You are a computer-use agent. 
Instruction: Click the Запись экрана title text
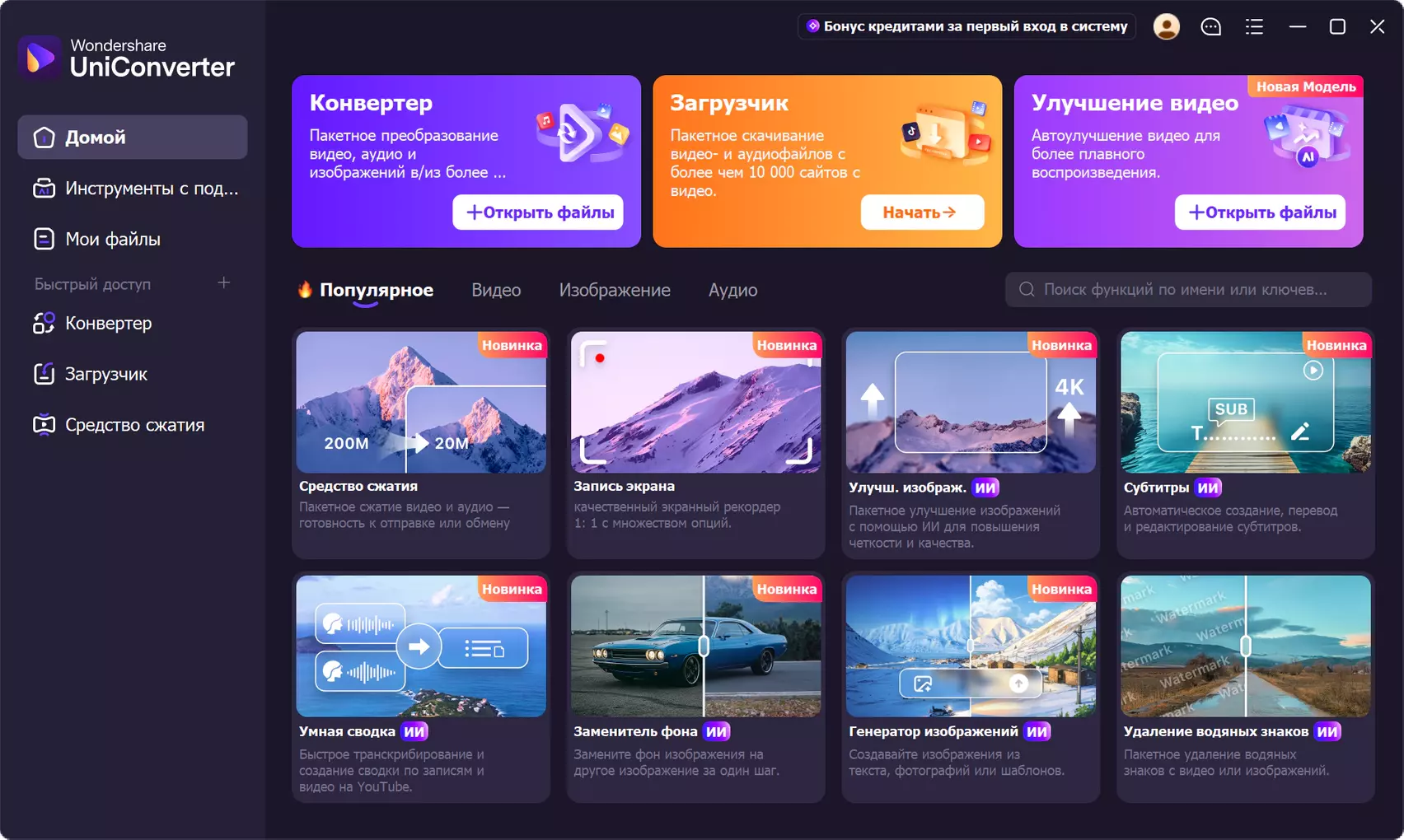pos(624,486)
